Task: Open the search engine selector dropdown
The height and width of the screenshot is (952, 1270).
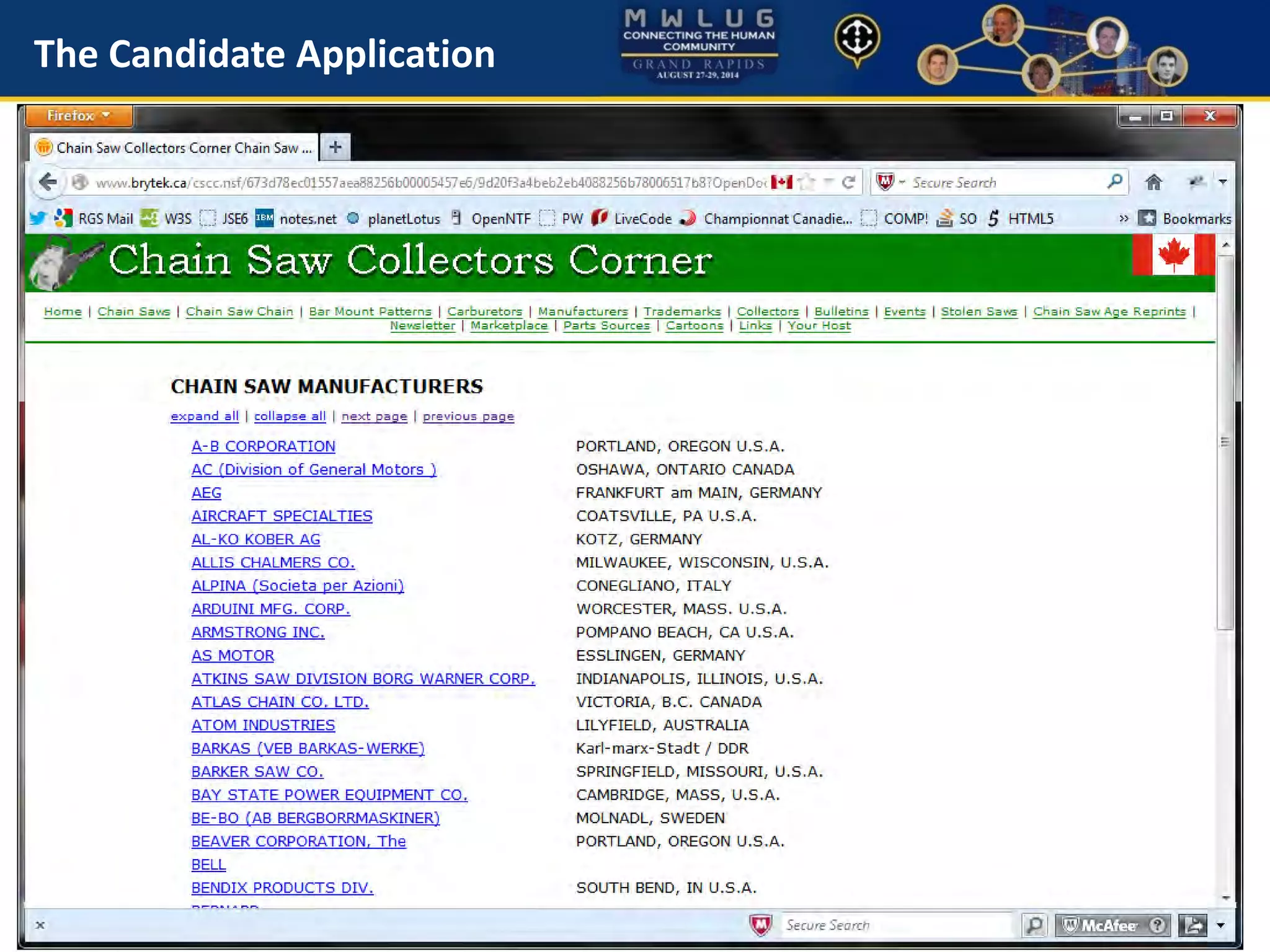Action: pos(902,182)
